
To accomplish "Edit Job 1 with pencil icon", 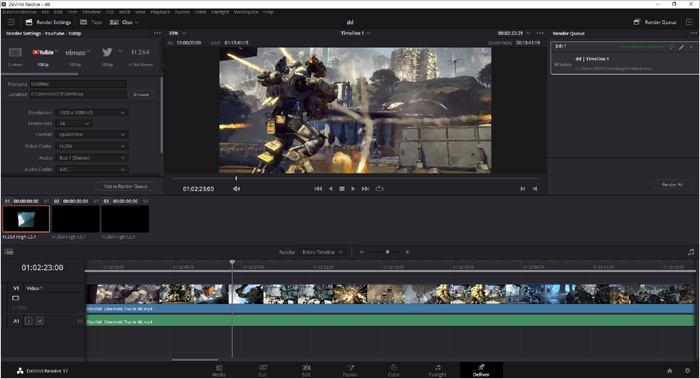I will click(682, 46).
